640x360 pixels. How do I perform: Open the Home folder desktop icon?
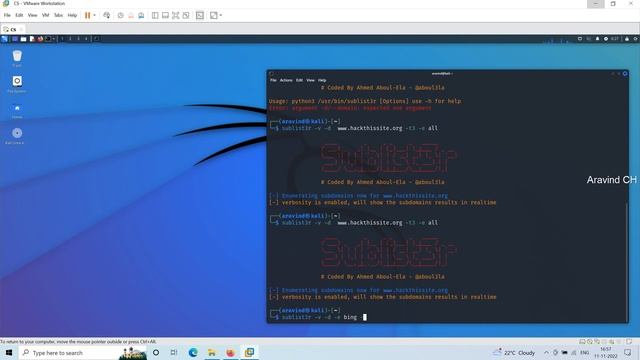17,110
